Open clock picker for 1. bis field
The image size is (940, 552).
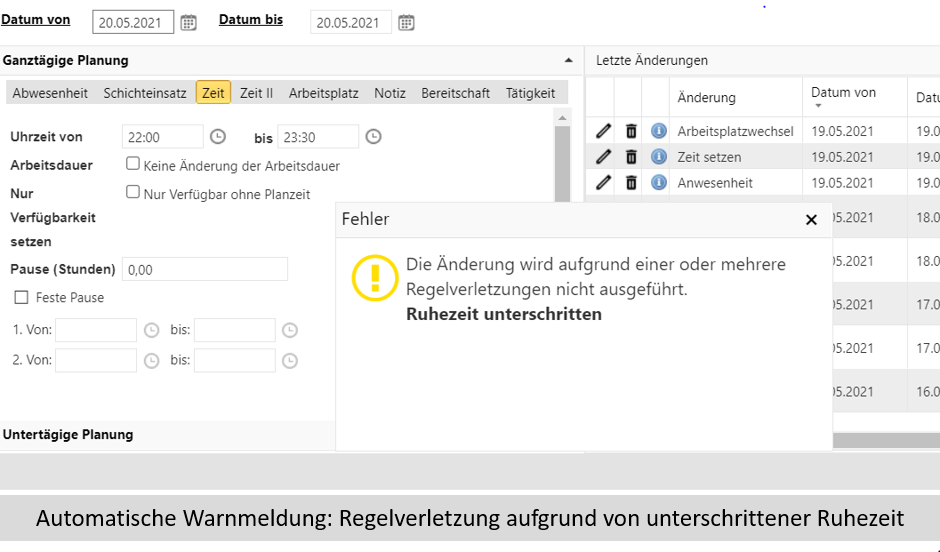[x=290, y=330]
